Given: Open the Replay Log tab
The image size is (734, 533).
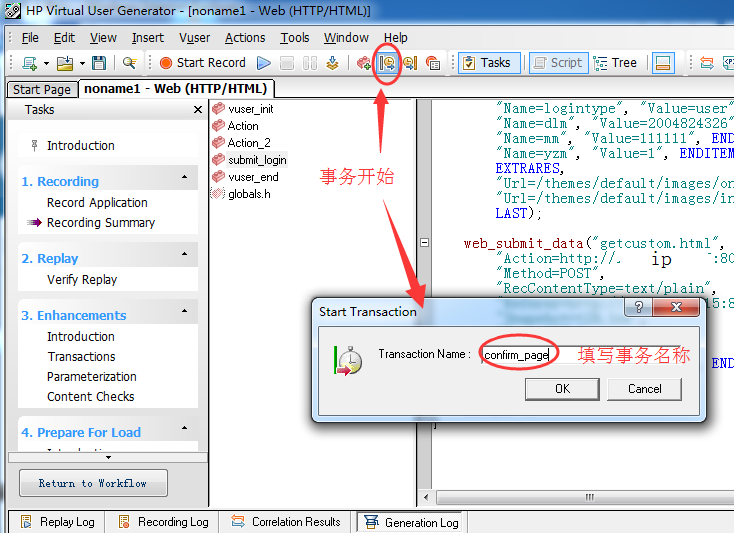Looking at the screenshot, I should [58, 522].
